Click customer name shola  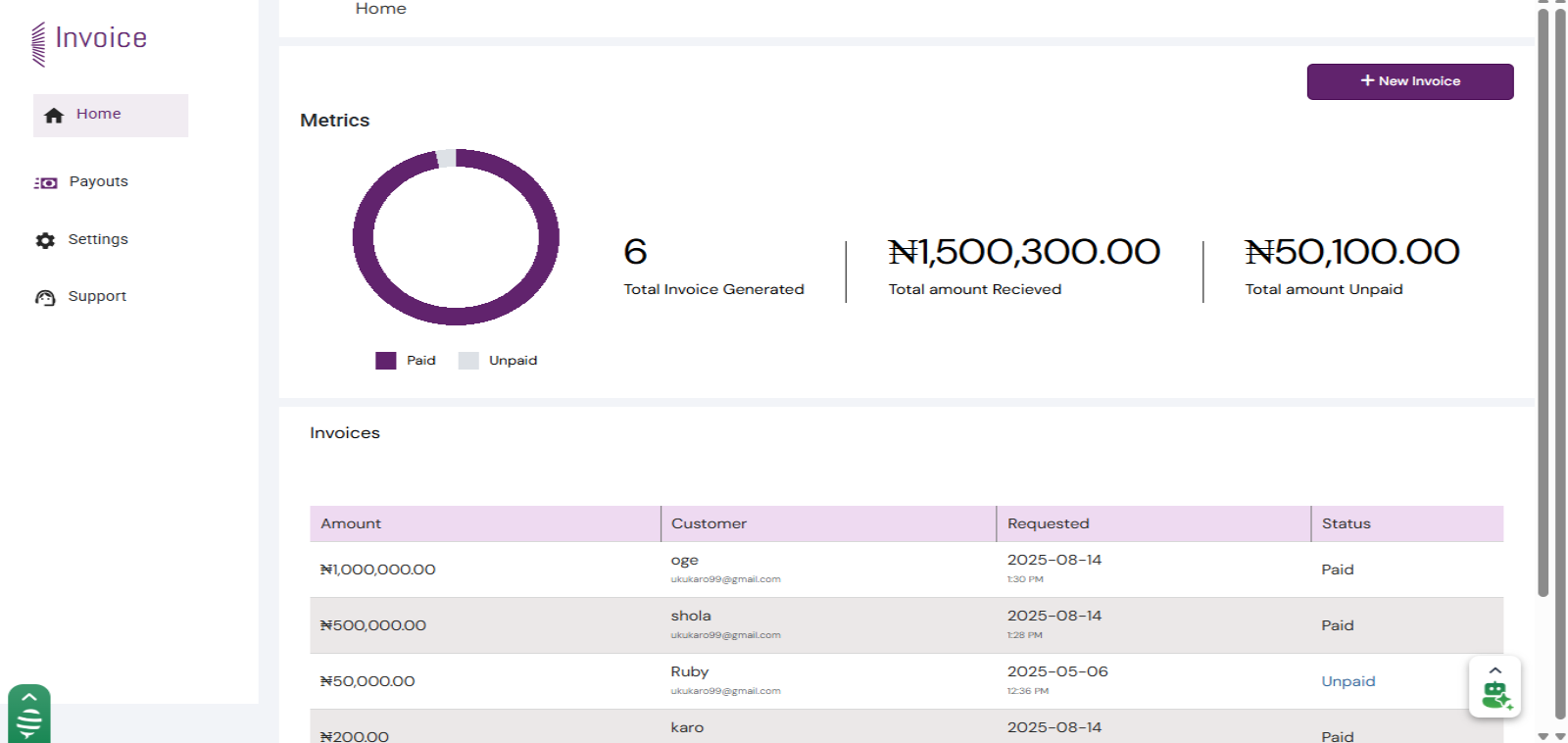click(691, 616)
